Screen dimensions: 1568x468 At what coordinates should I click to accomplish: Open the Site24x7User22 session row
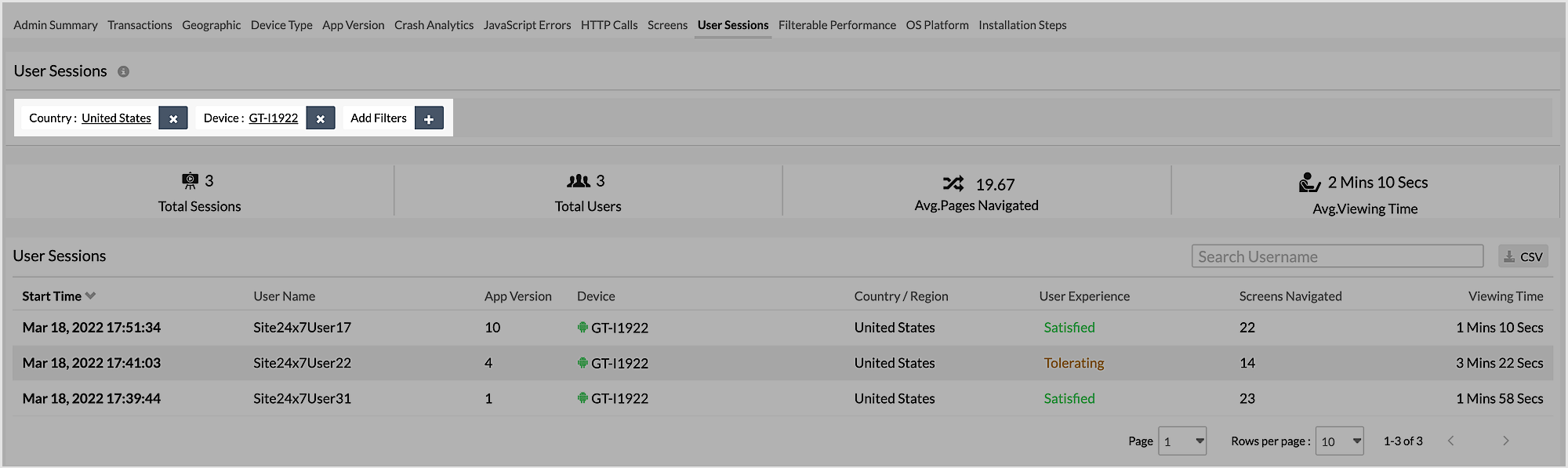click(302, 363)
